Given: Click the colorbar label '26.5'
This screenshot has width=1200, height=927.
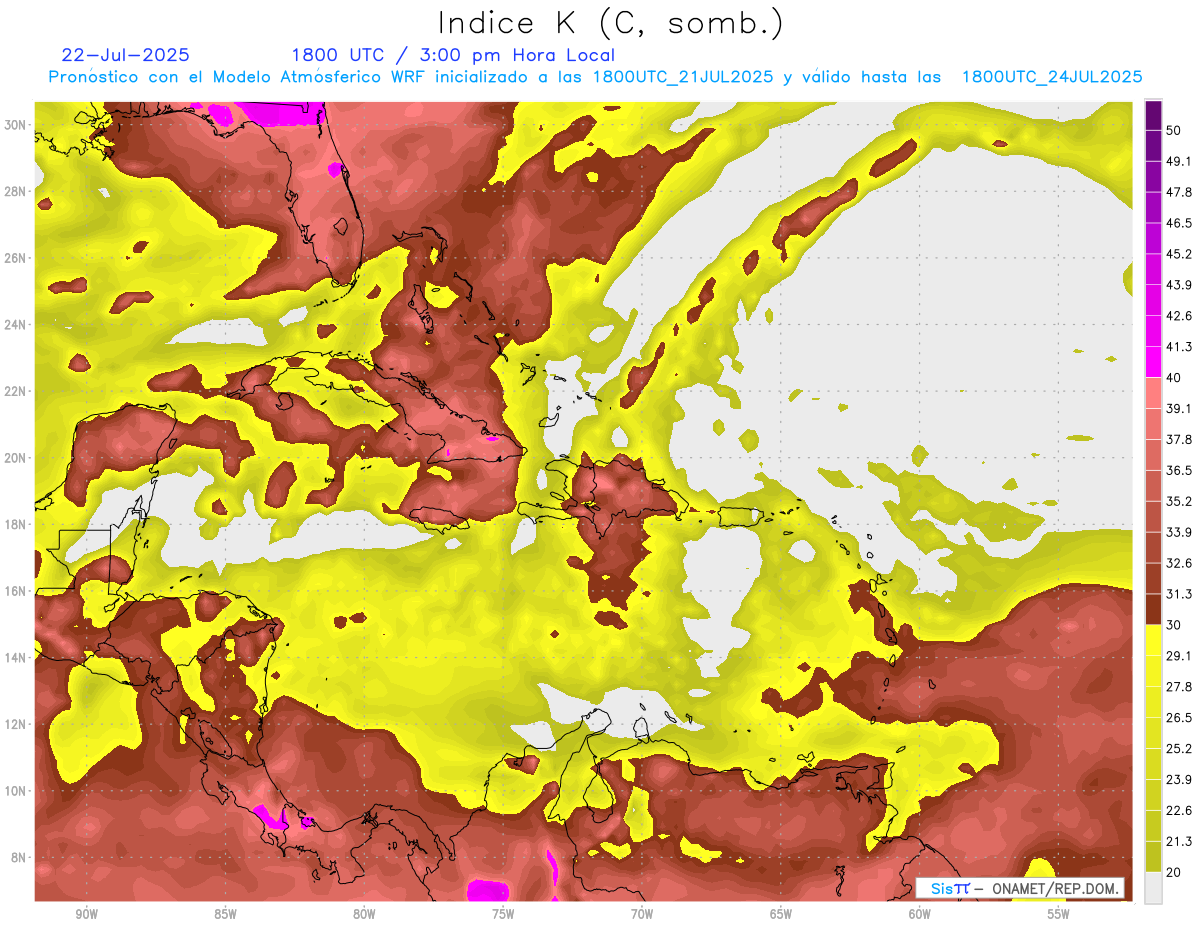Looking at the screenshot, I should coord(1178,718).
